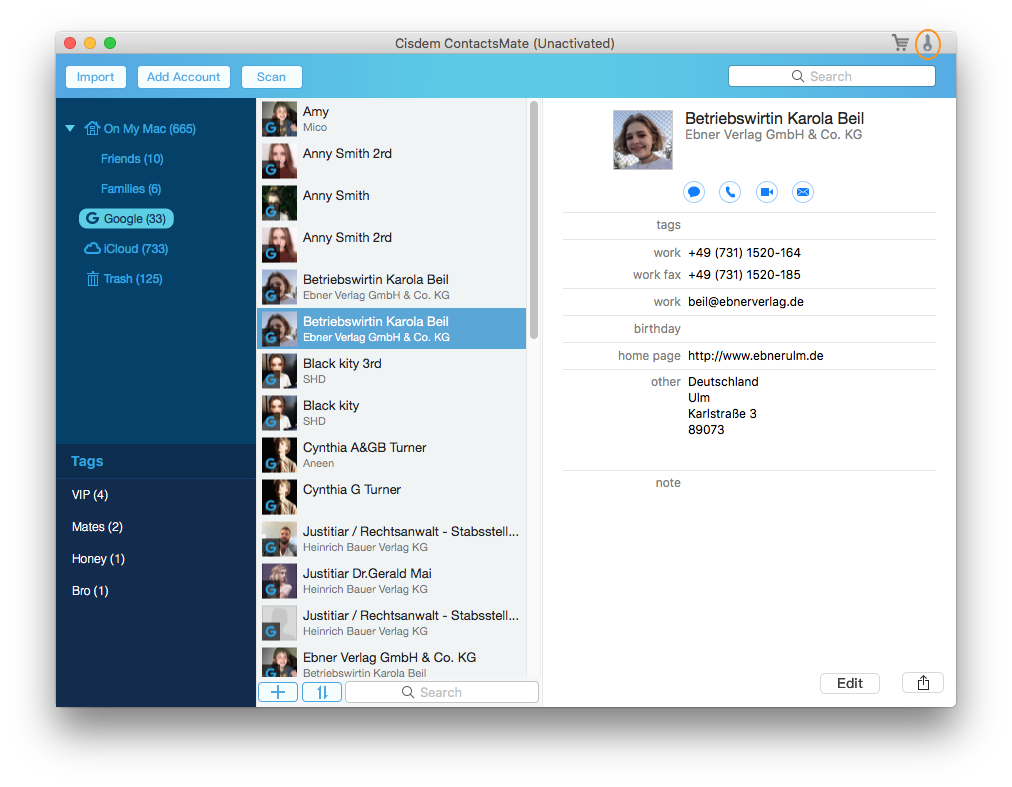
Task: Focus the top toolbar Search field
Action: (x=831, y=76)
